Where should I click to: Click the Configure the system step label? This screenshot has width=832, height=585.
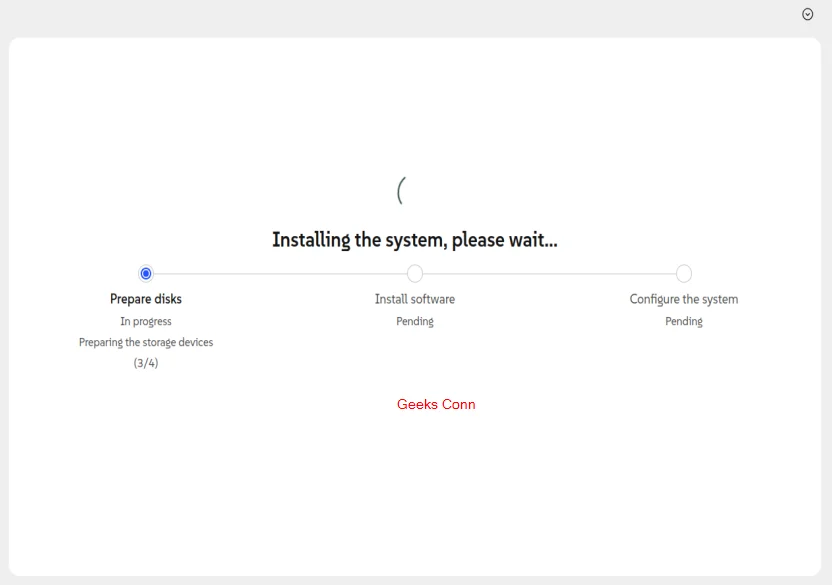click(x=684, y=298)
